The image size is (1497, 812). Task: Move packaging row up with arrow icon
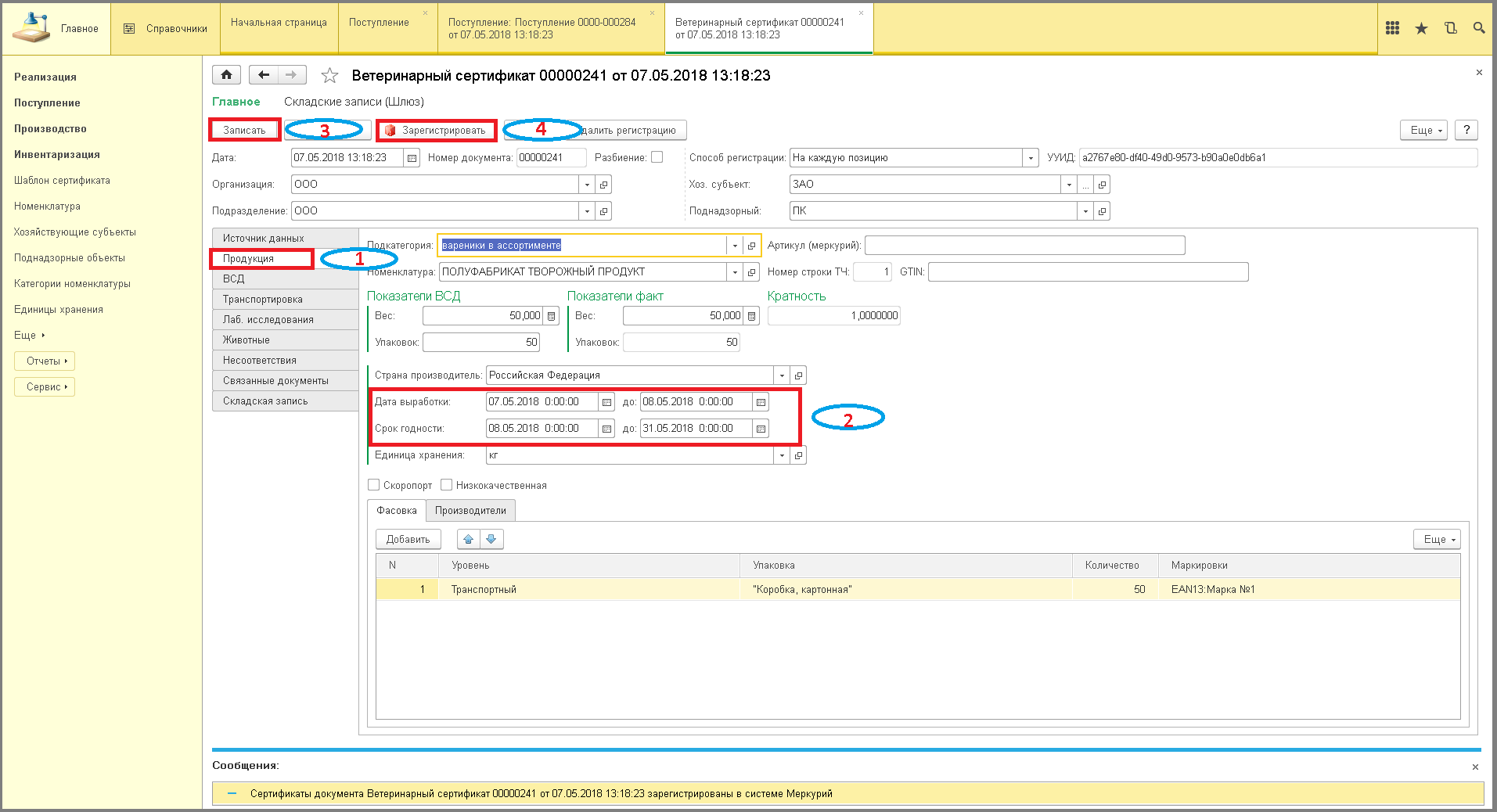click(469, 539)
